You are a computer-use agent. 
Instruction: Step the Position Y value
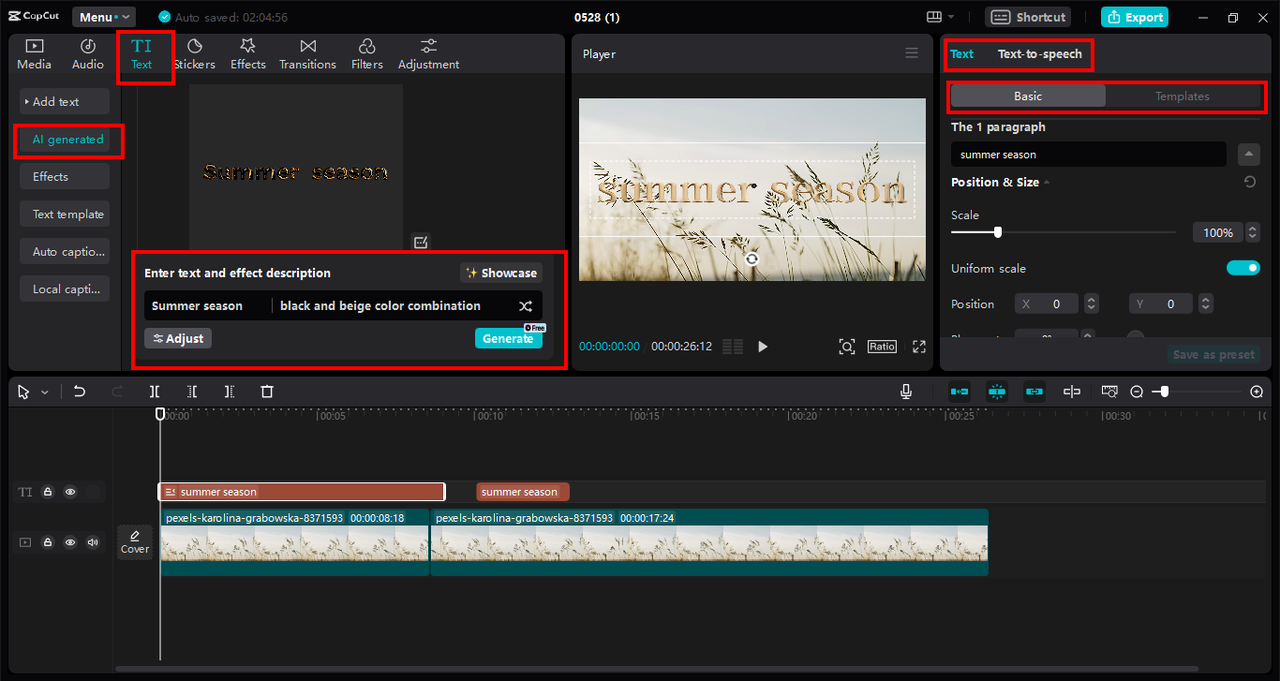(x=1205, y=304)
